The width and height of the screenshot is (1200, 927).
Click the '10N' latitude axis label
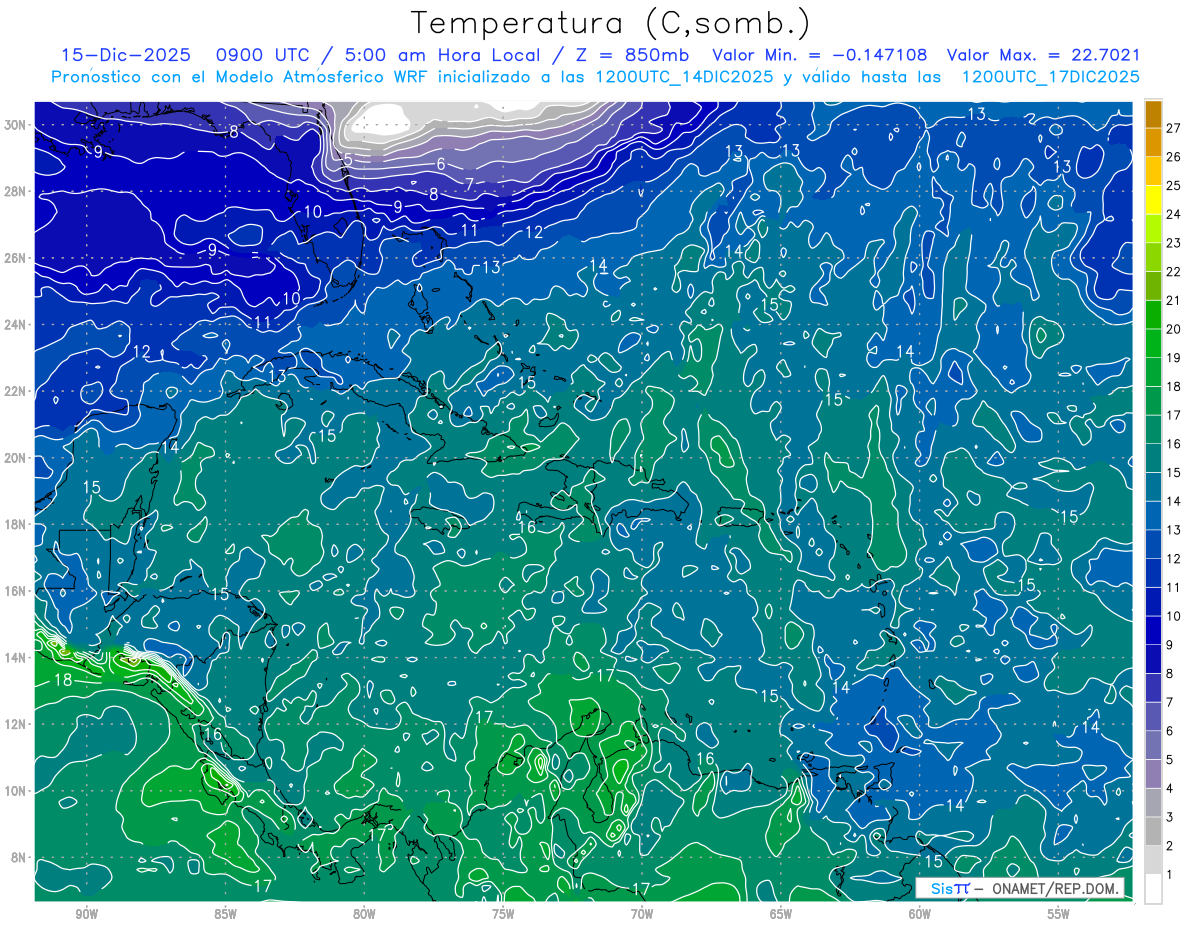coord(17,791)
